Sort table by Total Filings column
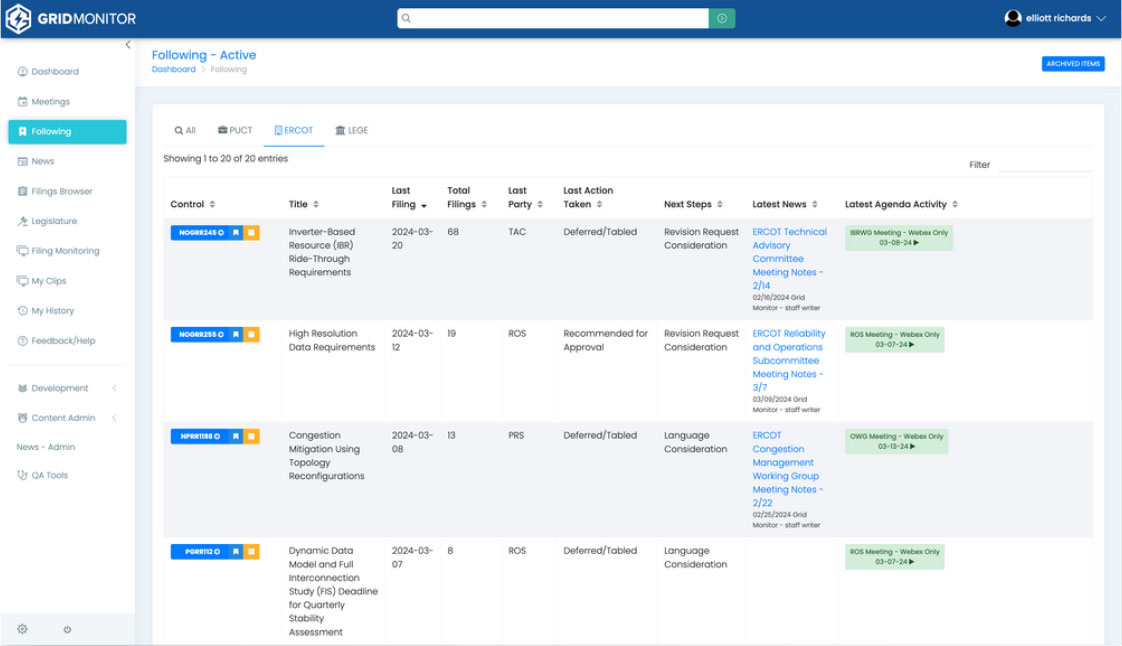The image size is (1122, 646). [466, 197]
